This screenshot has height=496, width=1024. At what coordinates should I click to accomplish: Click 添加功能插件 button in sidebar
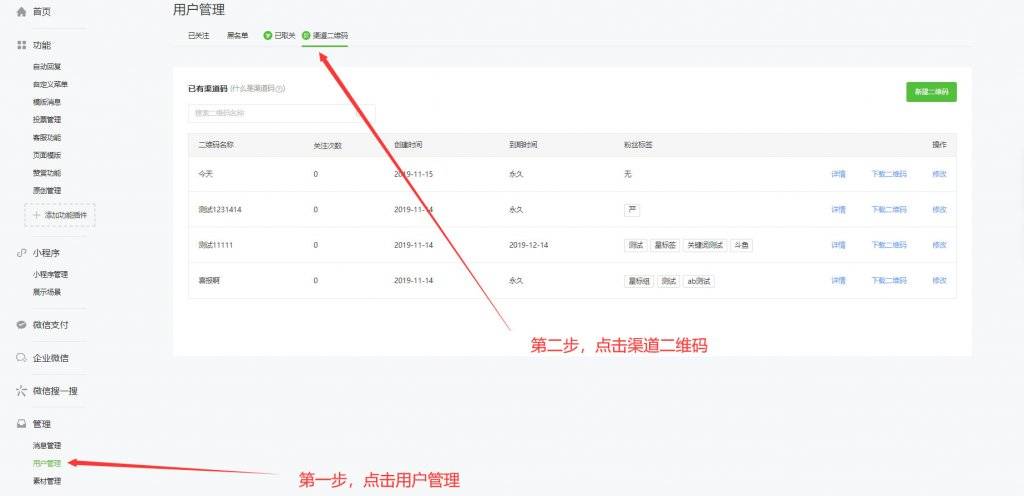(x=60, y=215)
